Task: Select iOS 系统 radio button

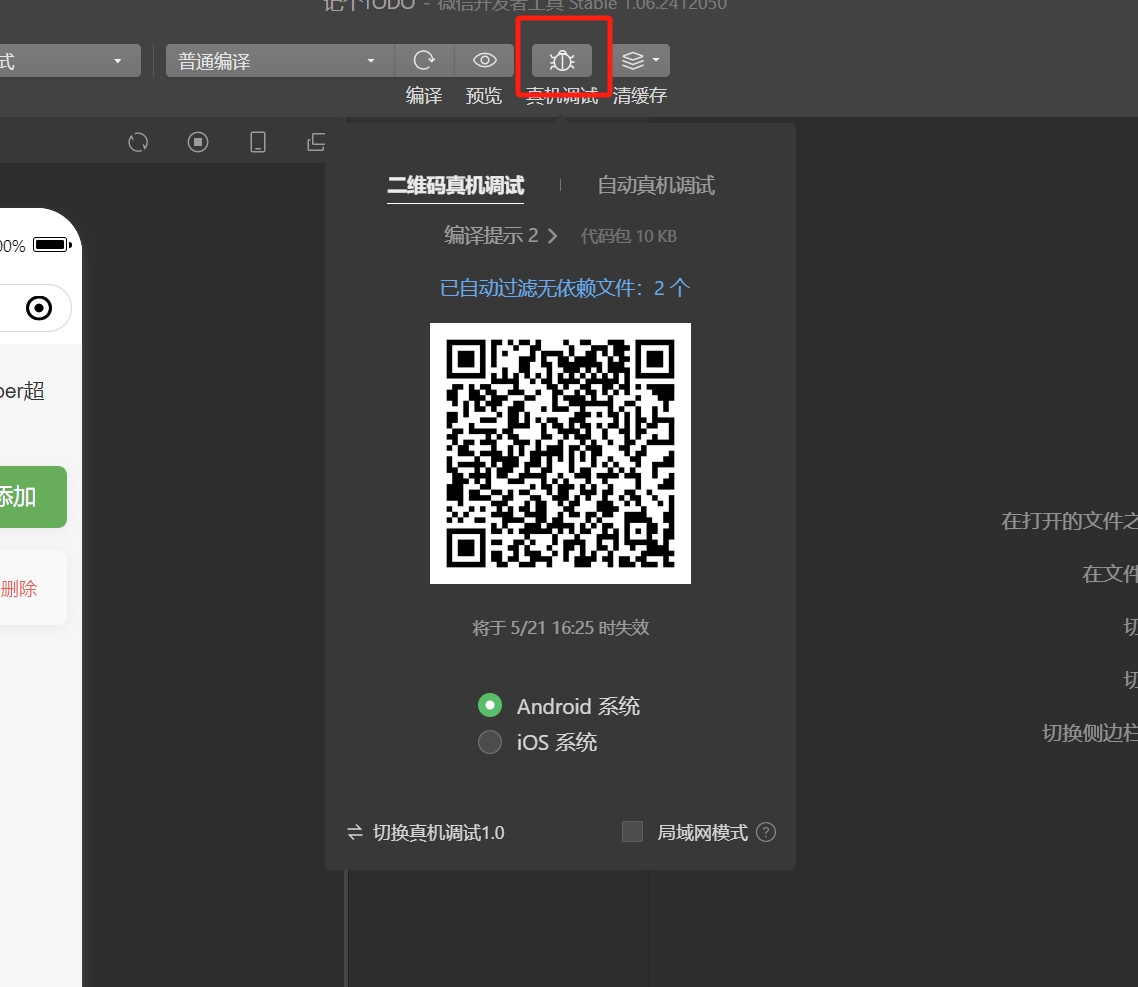Action: point(490,742)
